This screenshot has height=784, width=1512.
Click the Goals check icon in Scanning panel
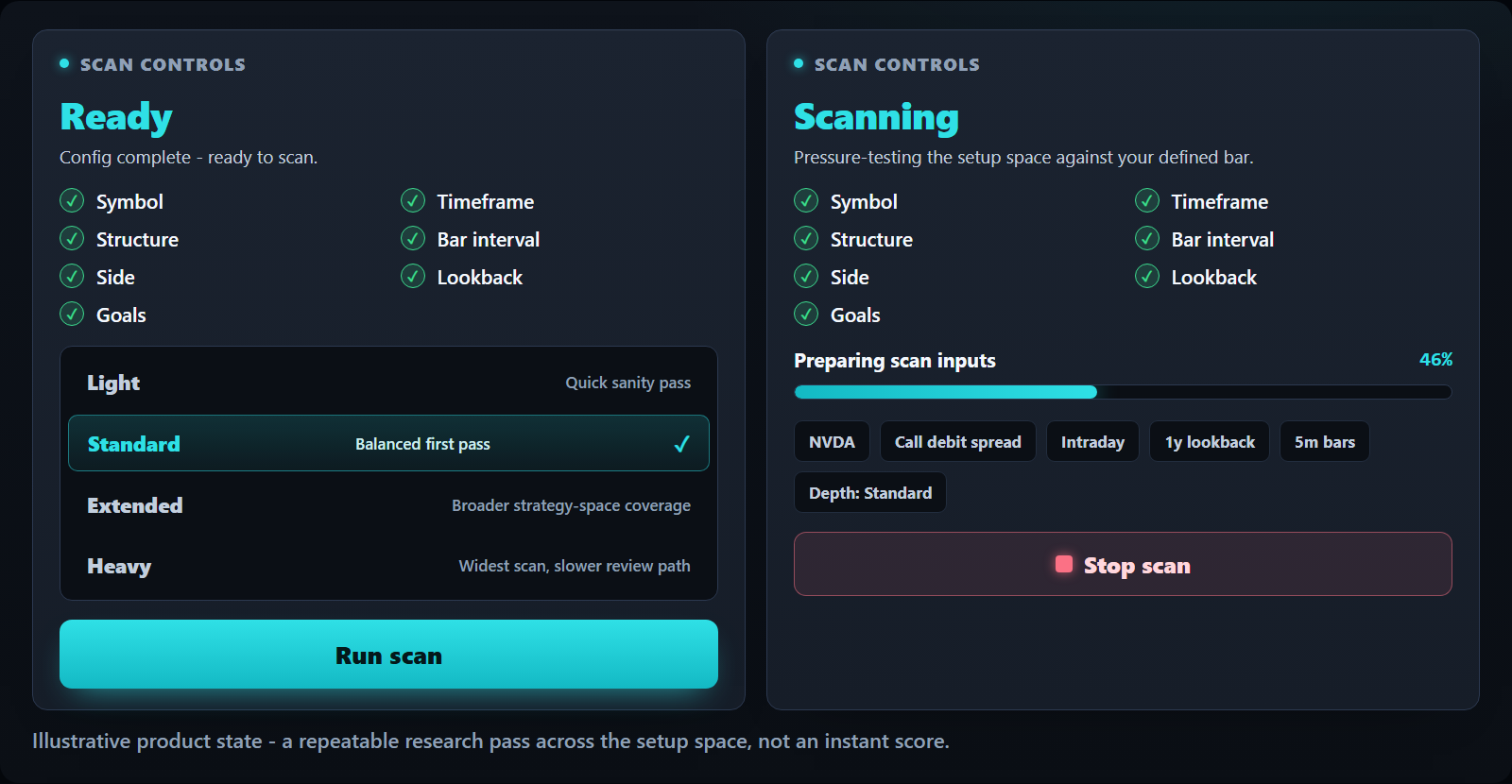[806, 314]
